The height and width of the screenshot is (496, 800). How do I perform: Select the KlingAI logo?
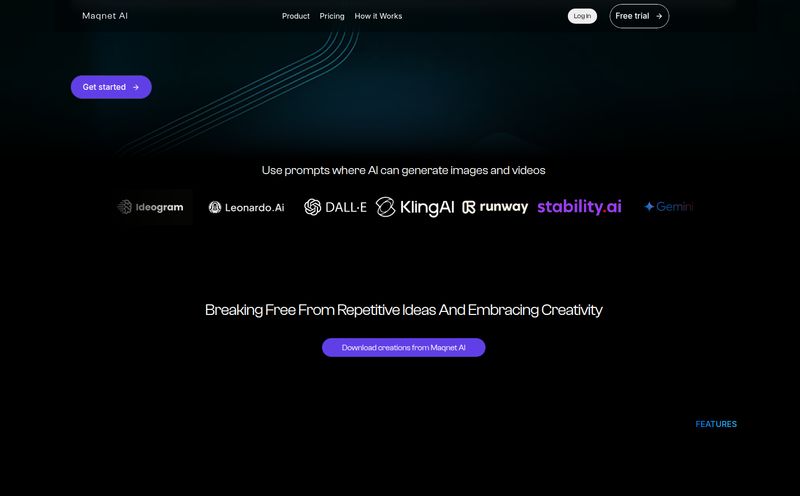[415, 207]
